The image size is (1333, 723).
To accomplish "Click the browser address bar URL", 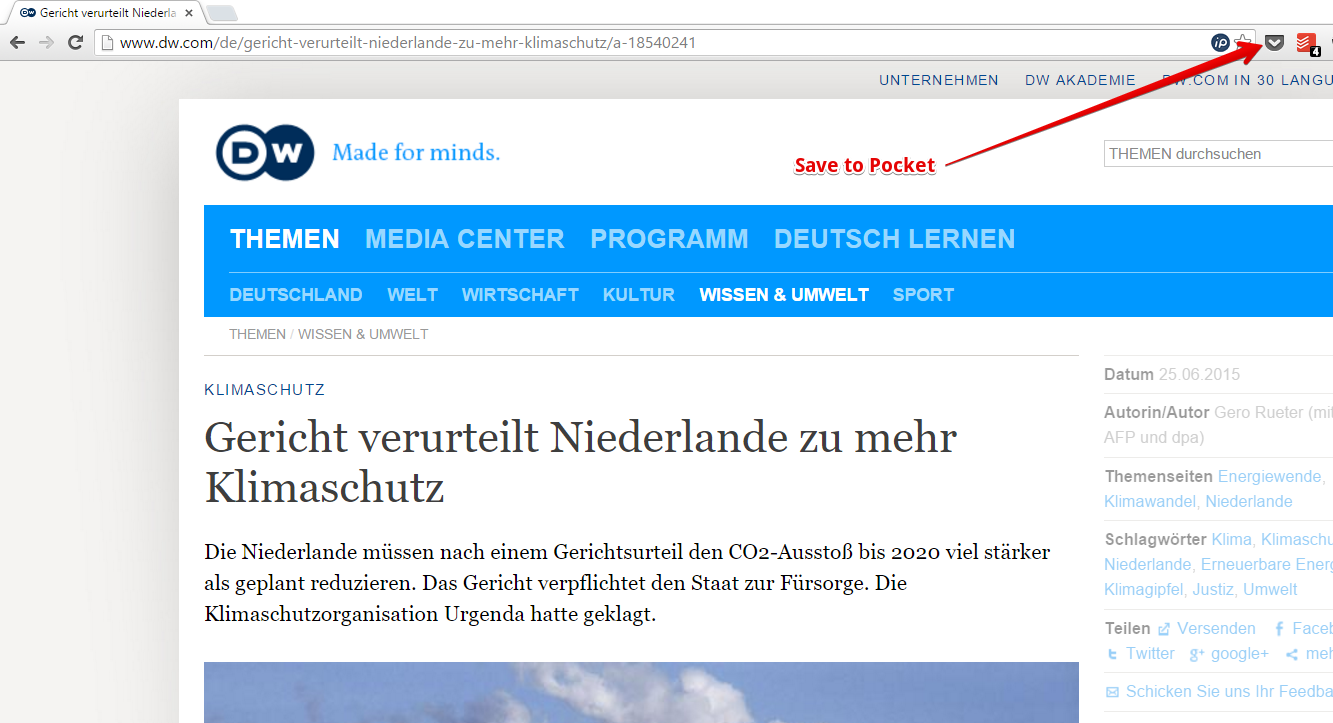I will [x=408, y=43].
